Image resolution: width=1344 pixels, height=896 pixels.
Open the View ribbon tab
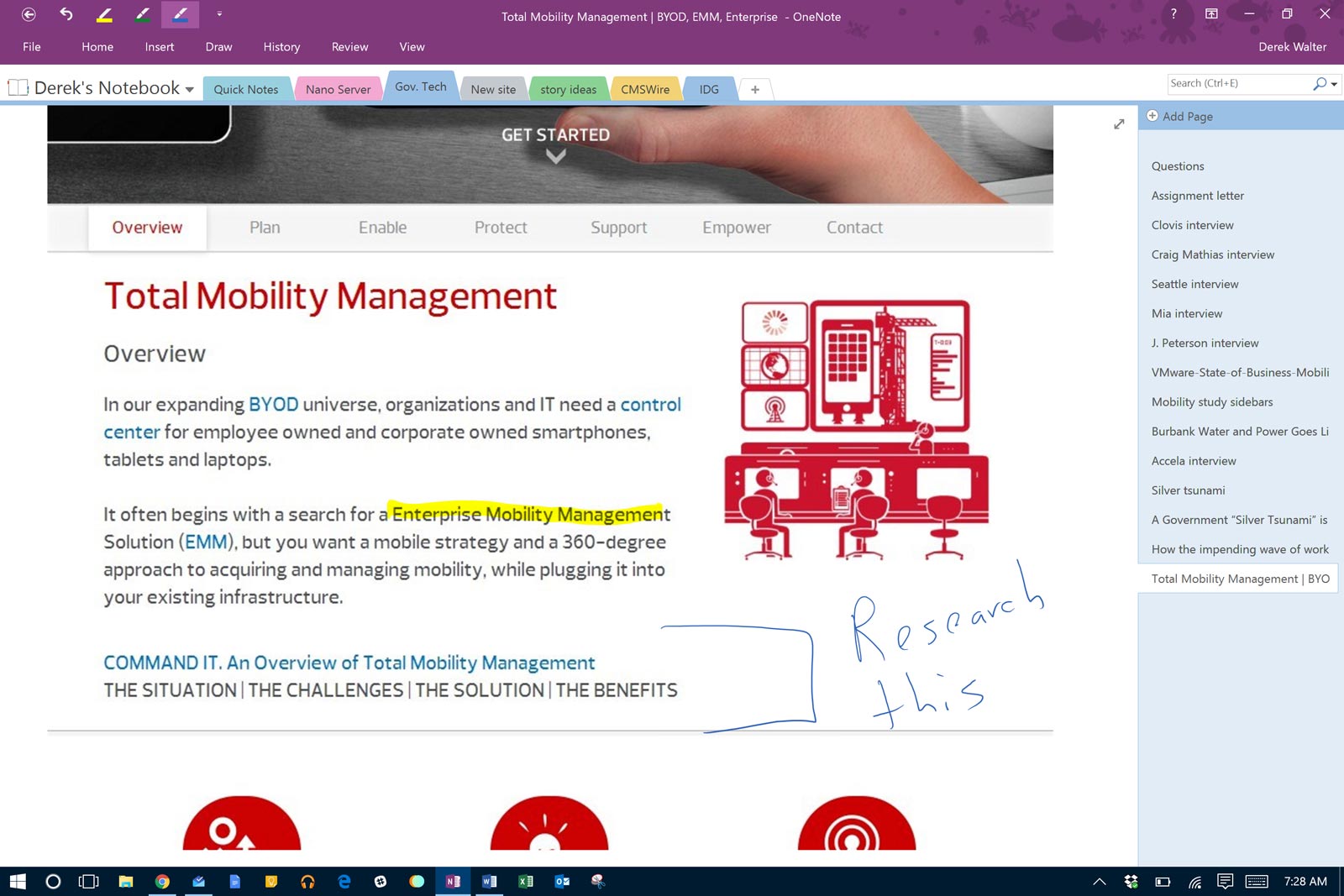[x=412, y=47]
